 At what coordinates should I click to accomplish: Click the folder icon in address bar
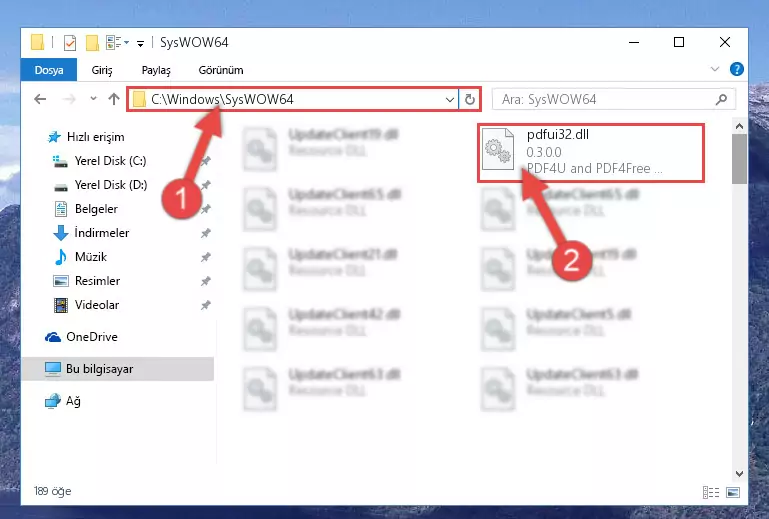(x=140, y=99)
